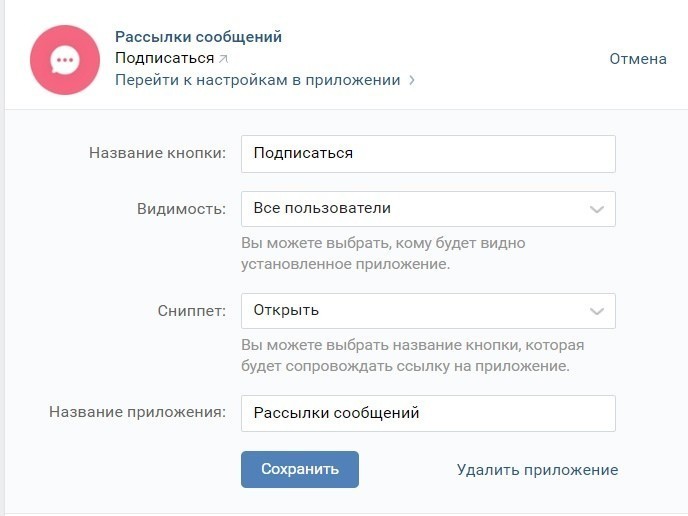This screenshot has width=688, height=516.
Task: Open the Видимость dropdown showing Все пользователи
Action: point(428,209)
